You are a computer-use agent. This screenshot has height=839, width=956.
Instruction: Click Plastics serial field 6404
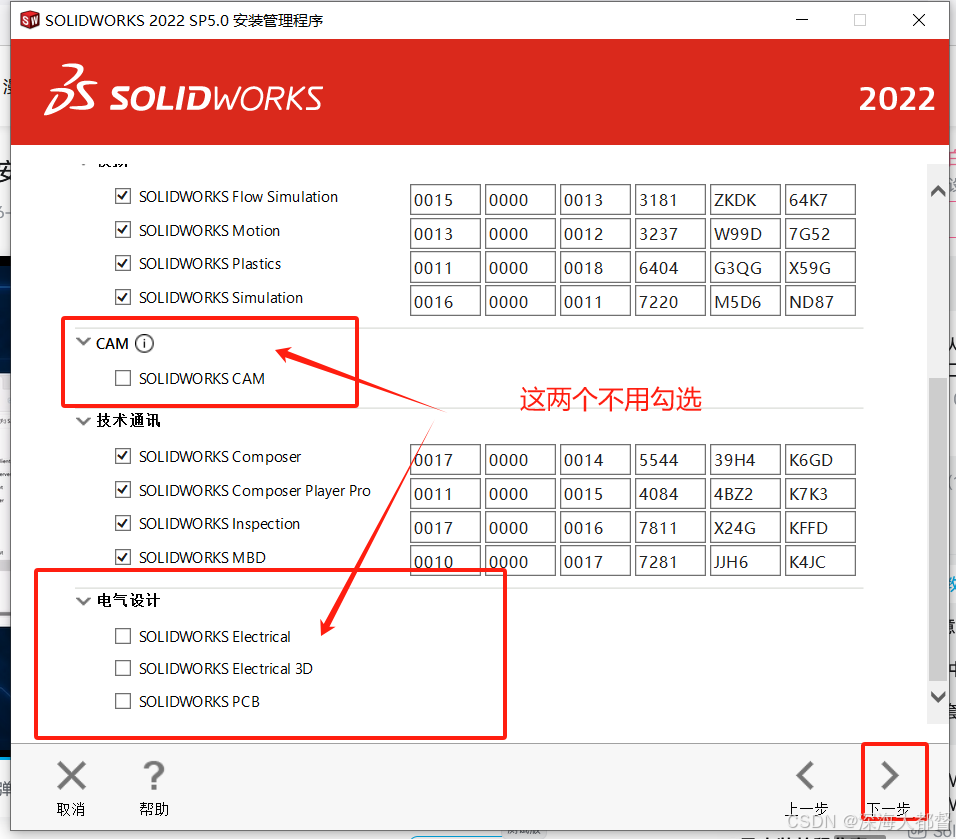pos(670,268)
